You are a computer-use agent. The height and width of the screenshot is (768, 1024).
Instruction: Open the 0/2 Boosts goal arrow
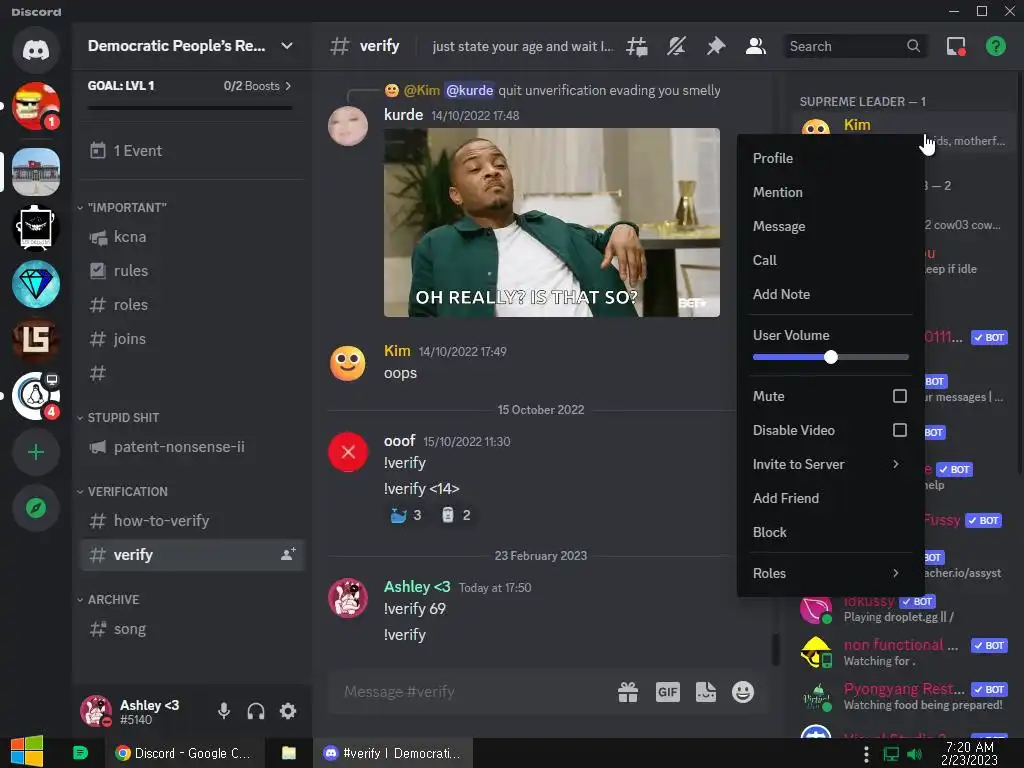[288, 86]
